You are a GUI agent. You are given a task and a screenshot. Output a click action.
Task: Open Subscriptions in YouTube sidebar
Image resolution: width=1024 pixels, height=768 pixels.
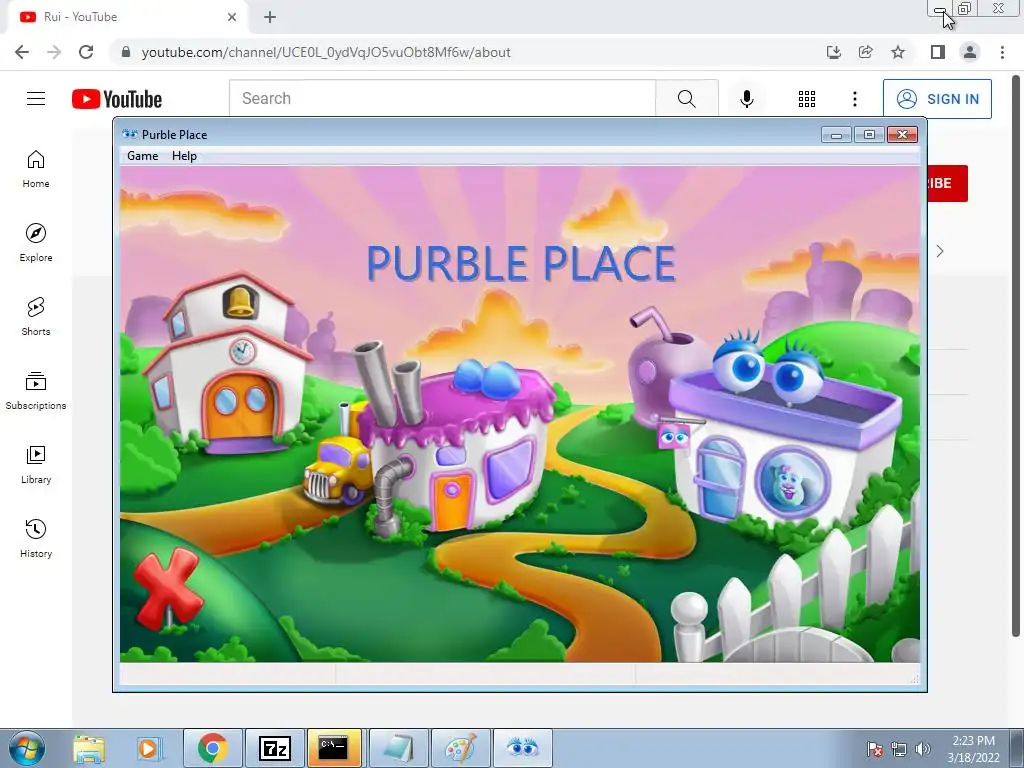pyautogui.click(x=36, y=391)
